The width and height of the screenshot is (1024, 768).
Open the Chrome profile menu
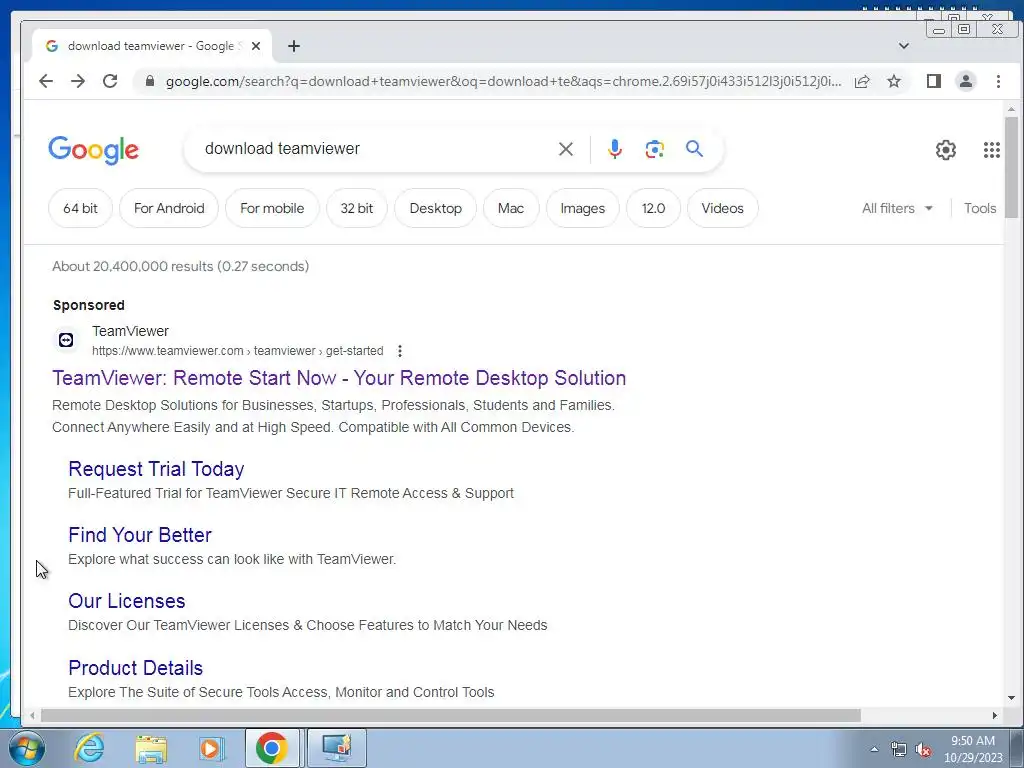pyautogui.click(x=966, y=81)
